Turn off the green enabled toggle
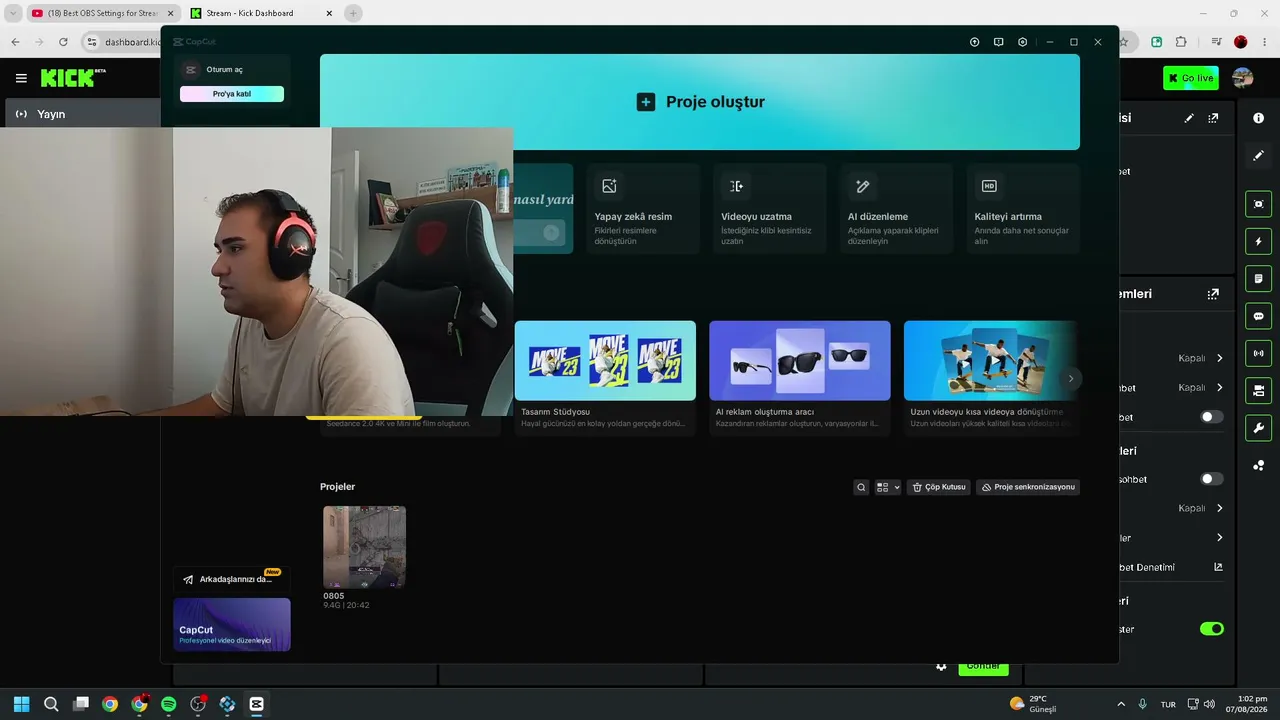 pos(1212,629)
